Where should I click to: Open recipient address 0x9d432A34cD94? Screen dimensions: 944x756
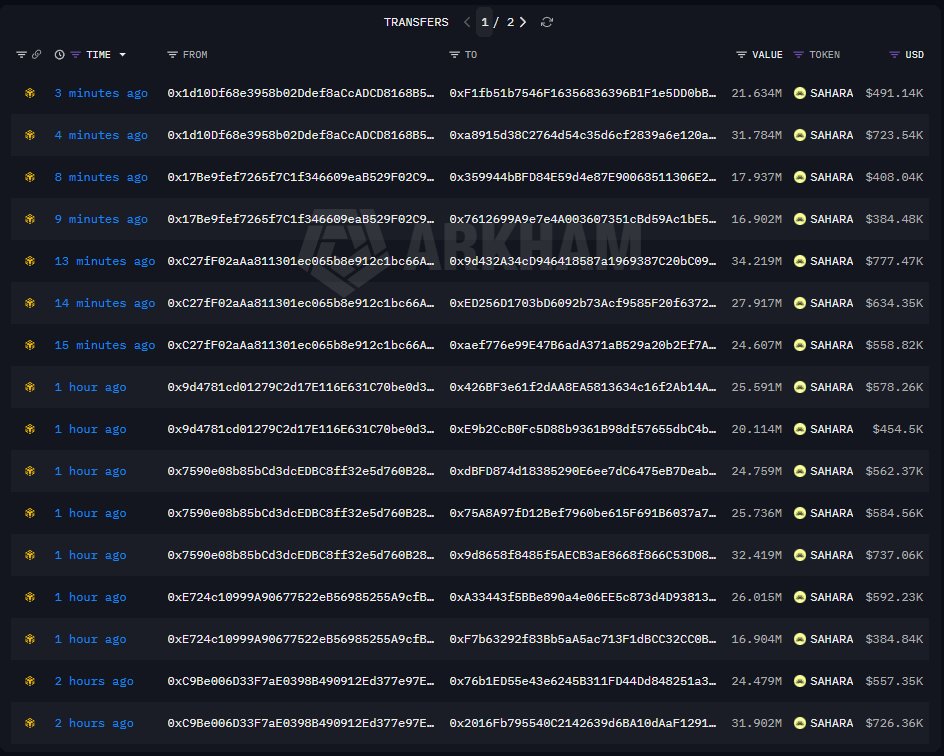583,261
